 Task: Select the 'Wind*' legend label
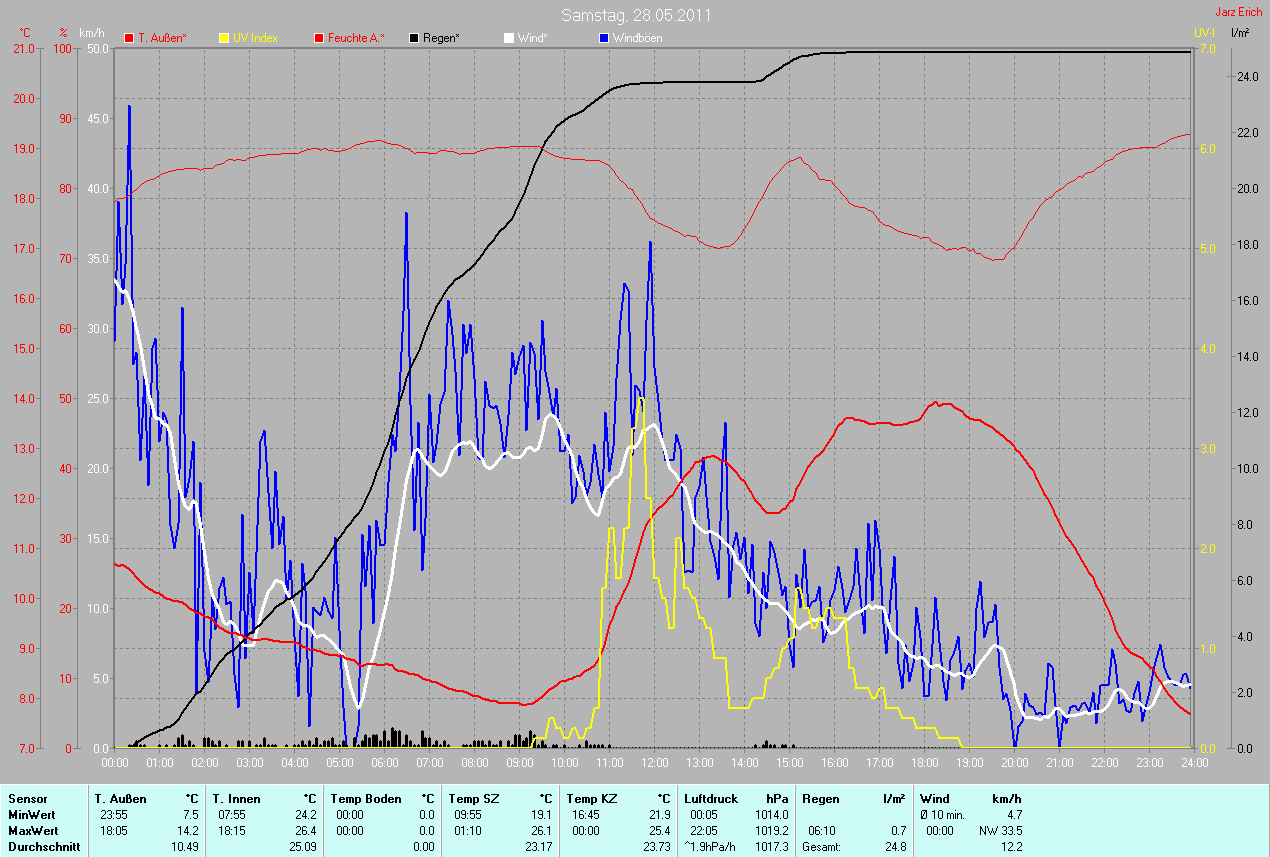pyautogui.click(x=532, y=38)
